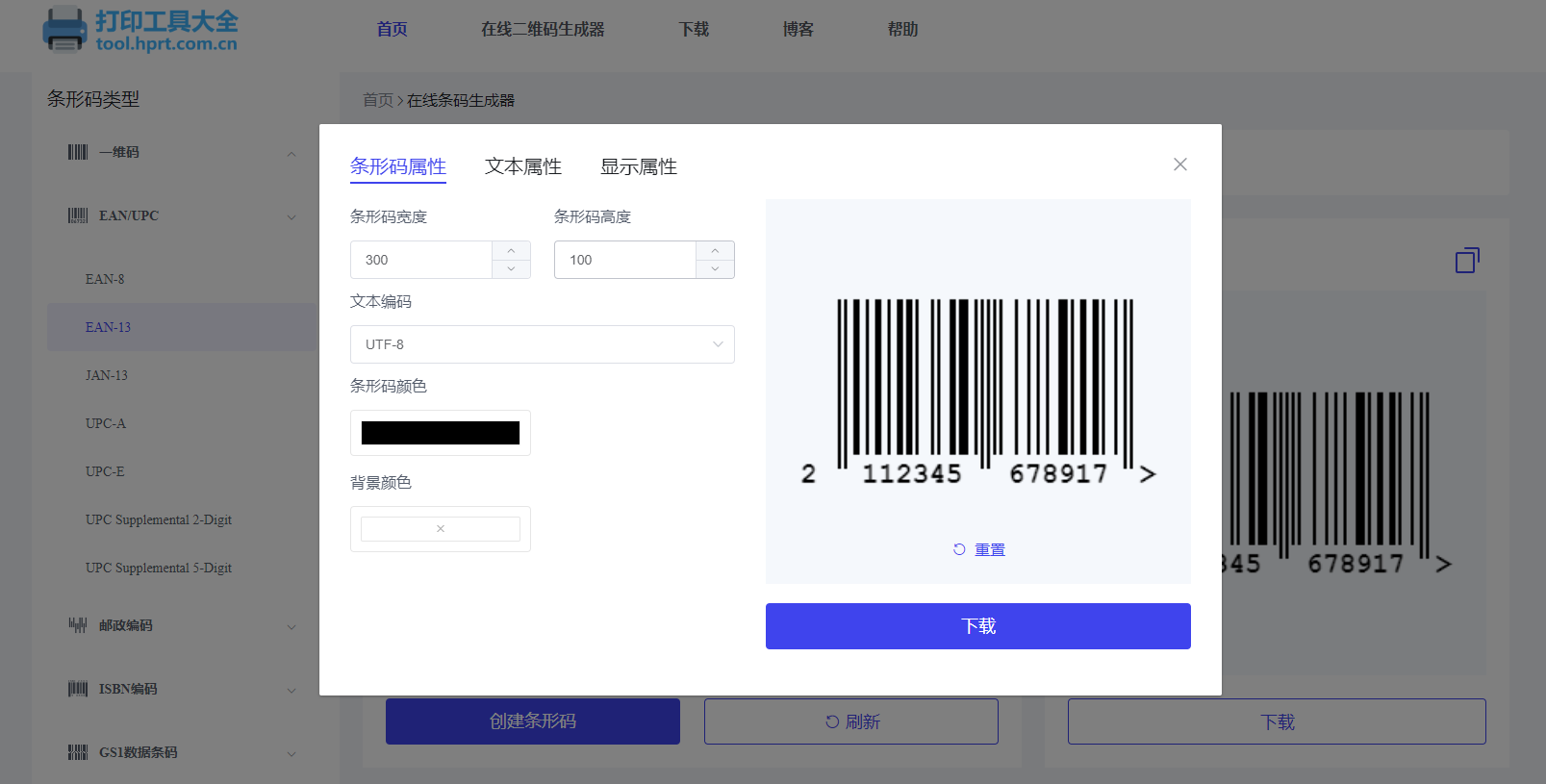1546x784 pixels.
Task: Click the 一维码 barcode icon in sidebar
Action: (x=78, y=152)
